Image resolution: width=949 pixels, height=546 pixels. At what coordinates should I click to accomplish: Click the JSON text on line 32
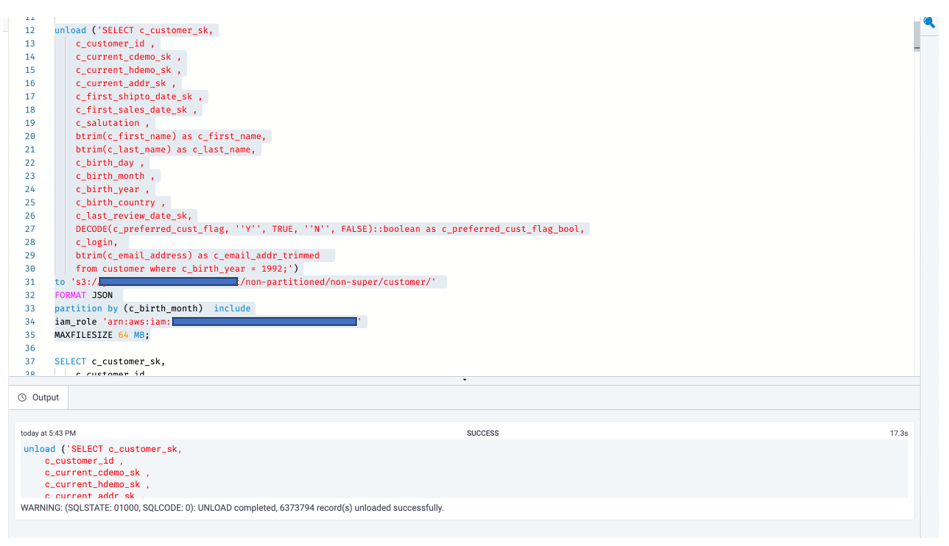(102, 295)
